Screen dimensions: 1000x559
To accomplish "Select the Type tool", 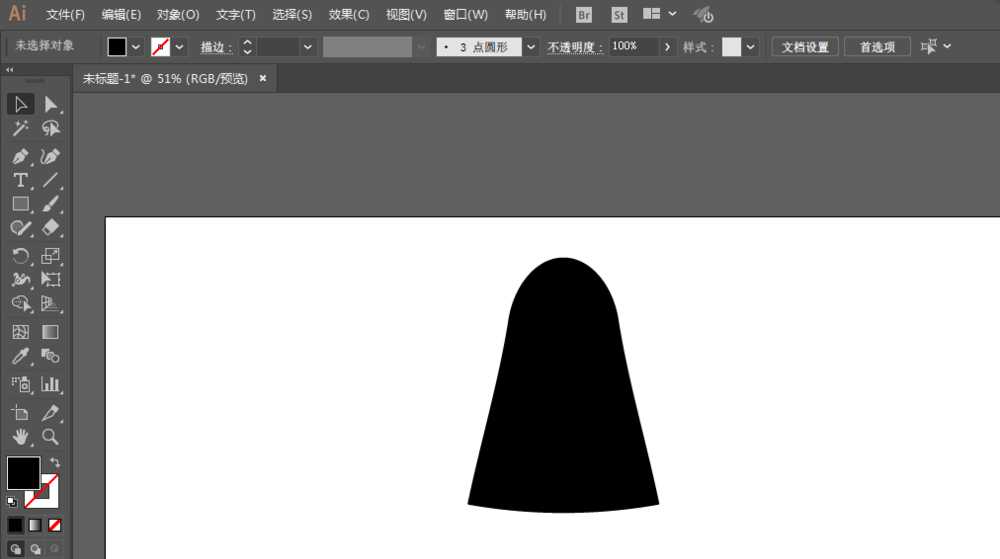I will (x=19, y=180).
